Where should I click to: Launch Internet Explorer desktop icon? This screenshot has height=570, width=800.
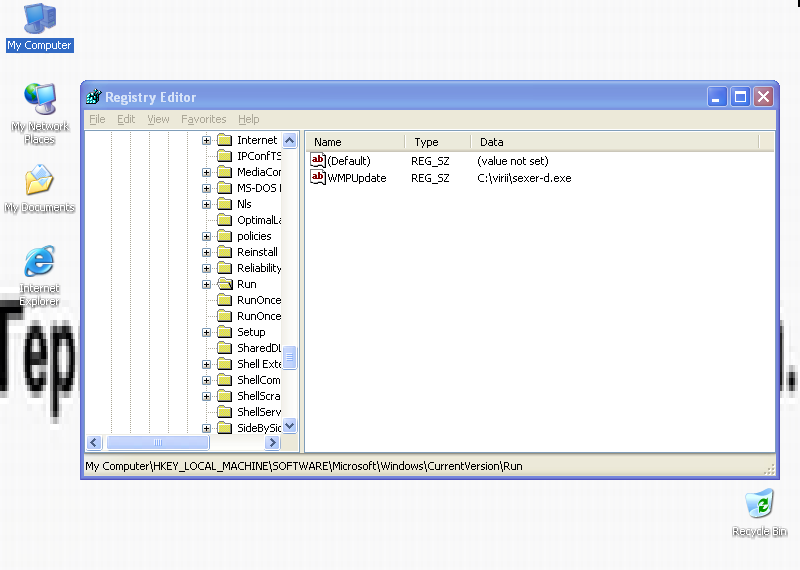click(x=40, y=276)
